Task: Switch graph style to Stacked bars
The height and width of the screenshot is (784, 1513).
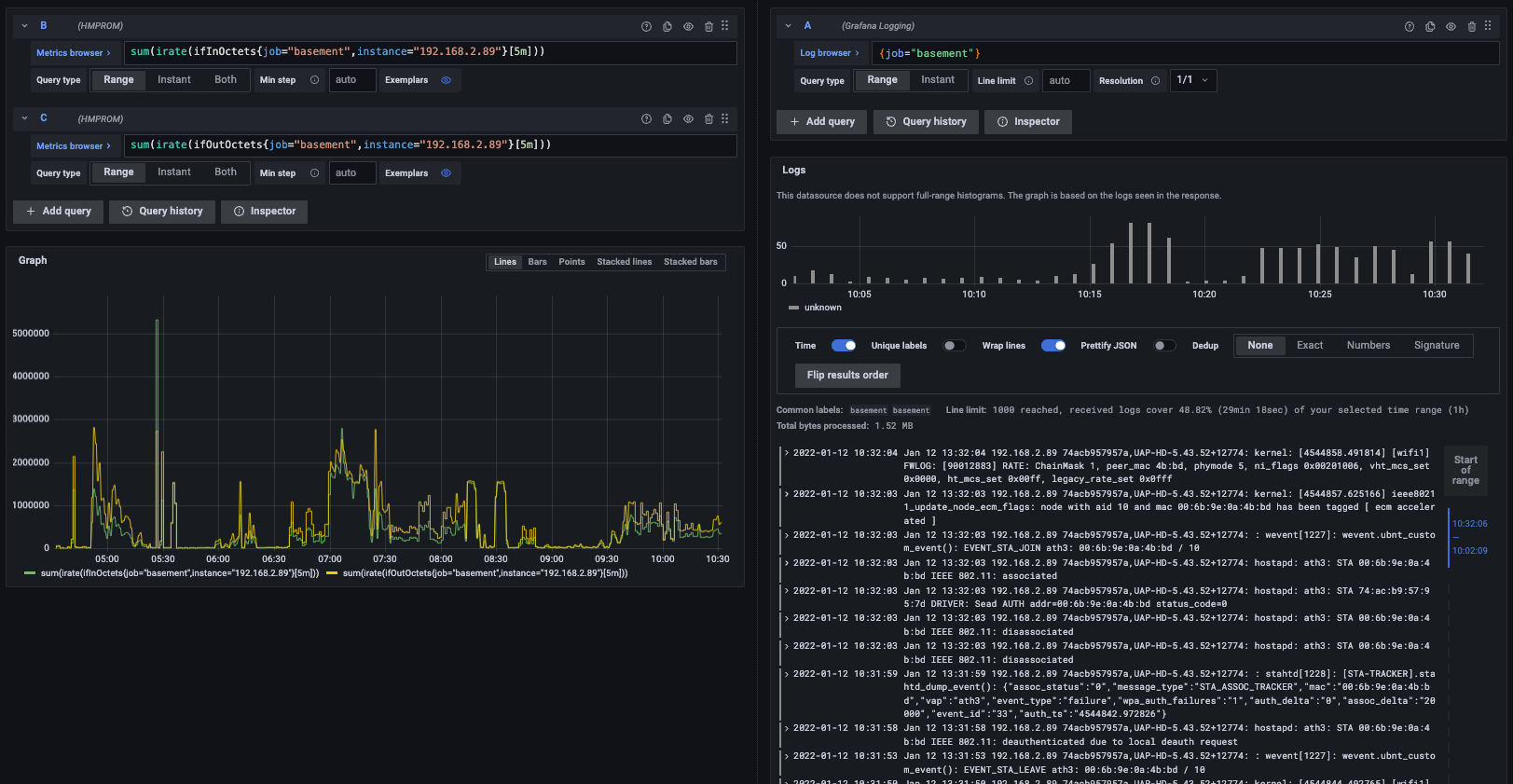Action: click(x=690, y=262)
